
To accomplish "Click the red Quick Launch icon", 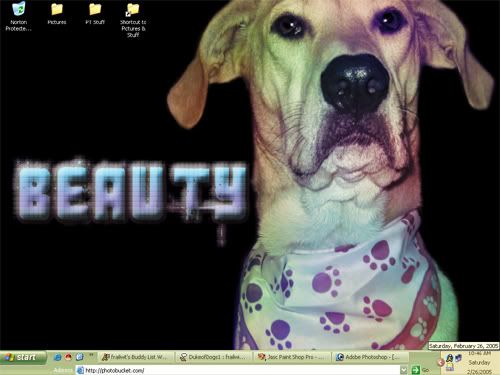I will click(x=69, y=357).
